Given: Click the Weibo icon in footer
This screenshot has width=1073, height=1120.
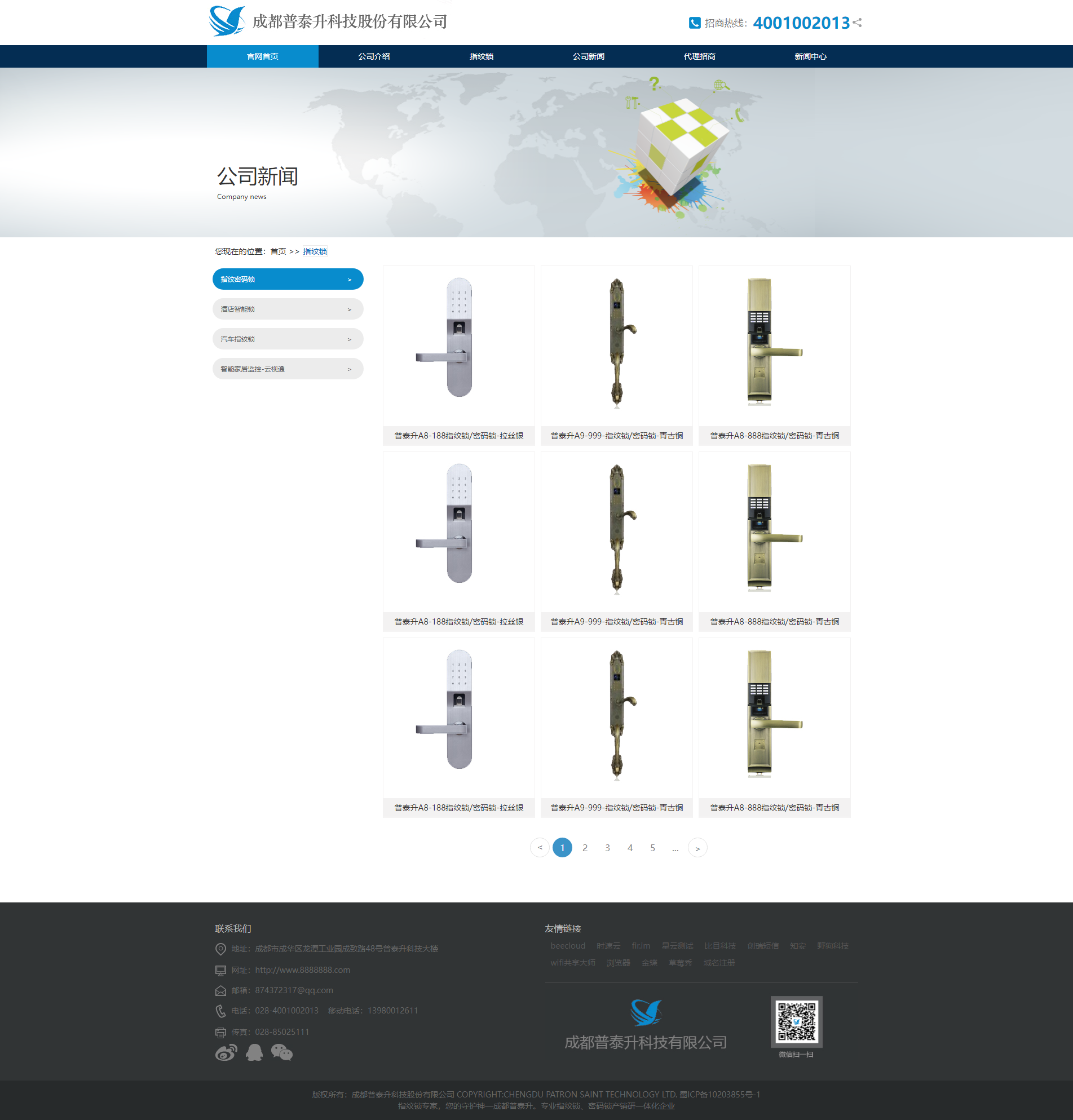Looking at the screenshot, I should (x=226, y=1052).
